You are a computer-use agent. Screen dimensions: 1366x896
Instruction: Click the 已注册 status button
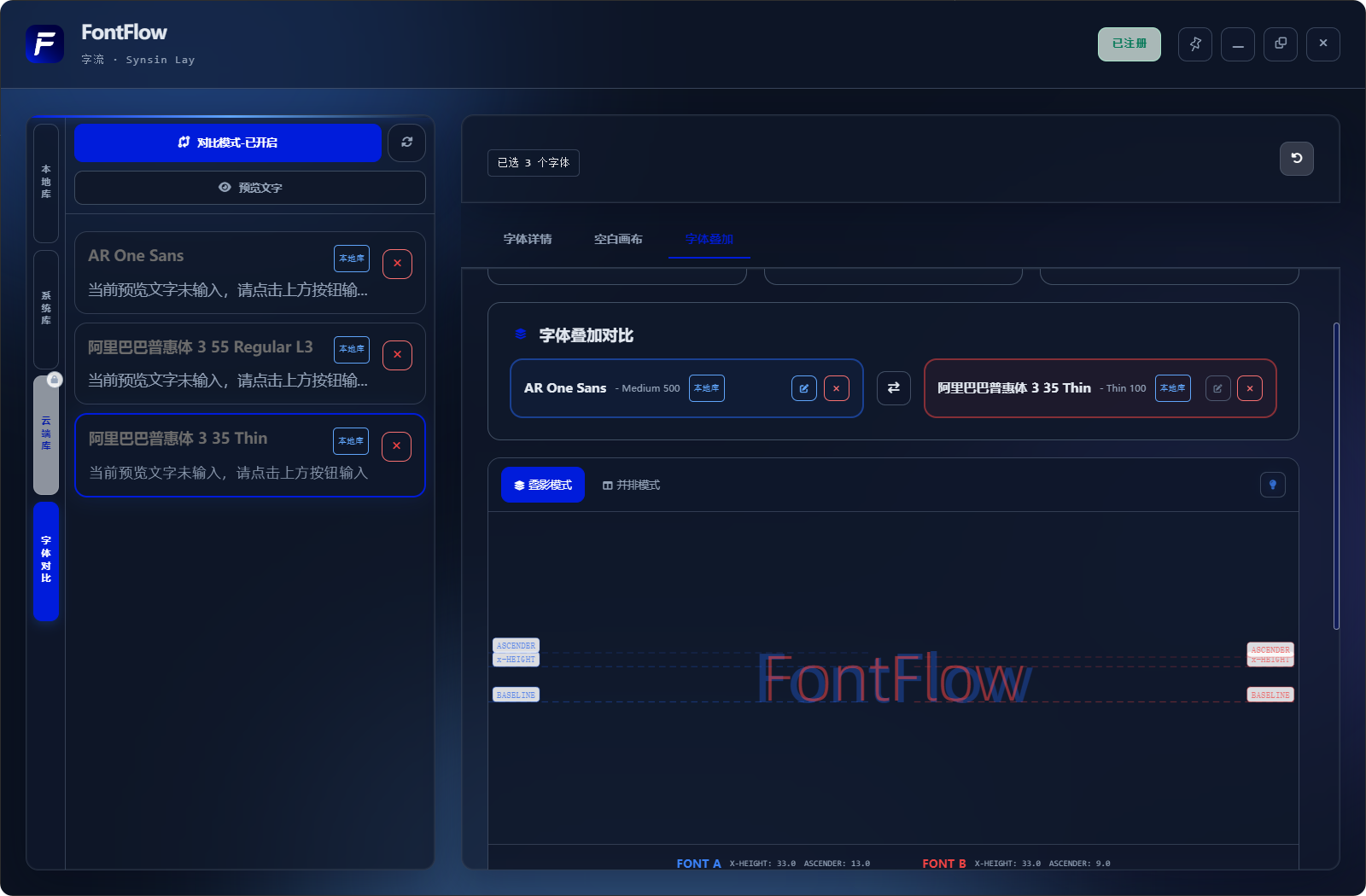1130,44
